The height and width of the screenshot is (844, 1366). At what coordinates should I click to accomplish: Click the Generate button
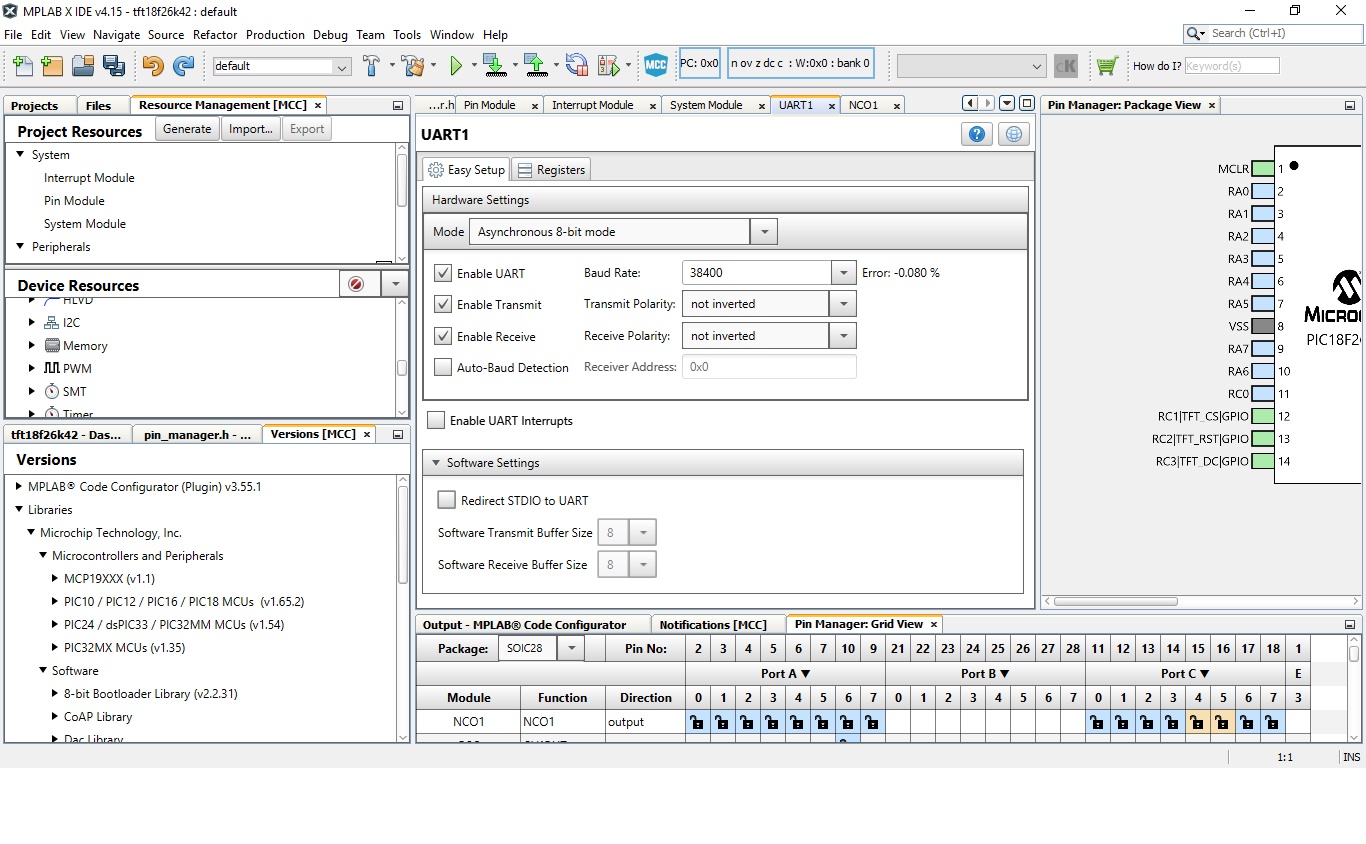[187, 129]
